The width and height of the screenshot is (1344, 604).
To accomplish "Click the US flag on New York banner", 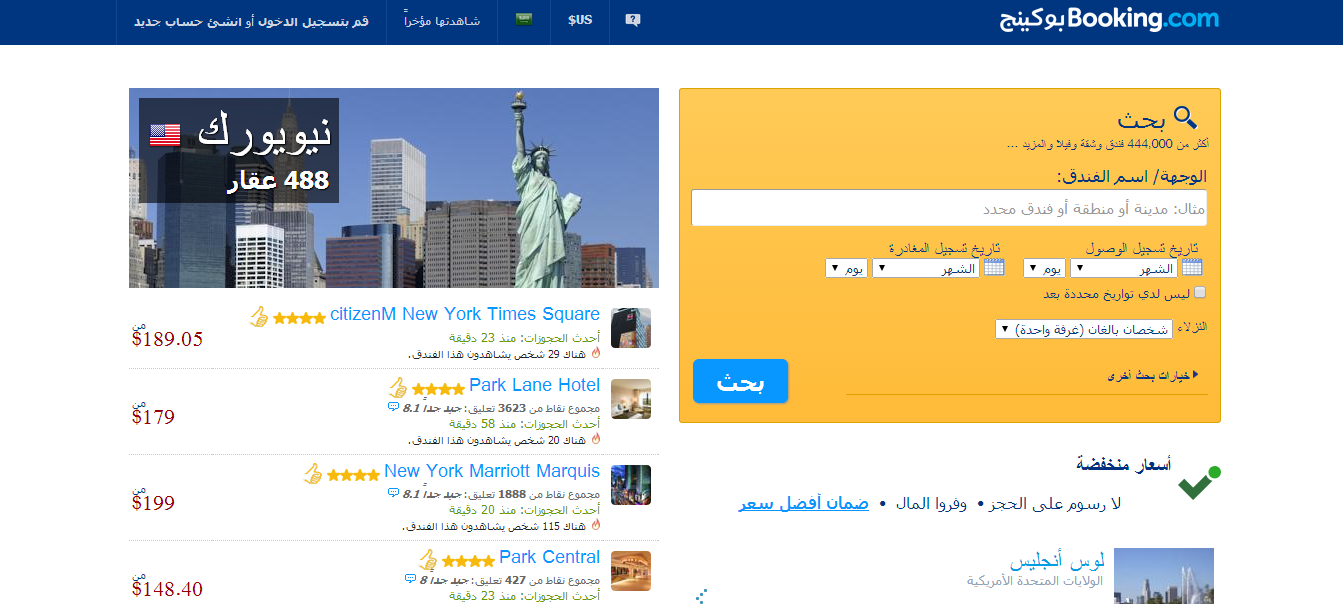I will (165, 134).
